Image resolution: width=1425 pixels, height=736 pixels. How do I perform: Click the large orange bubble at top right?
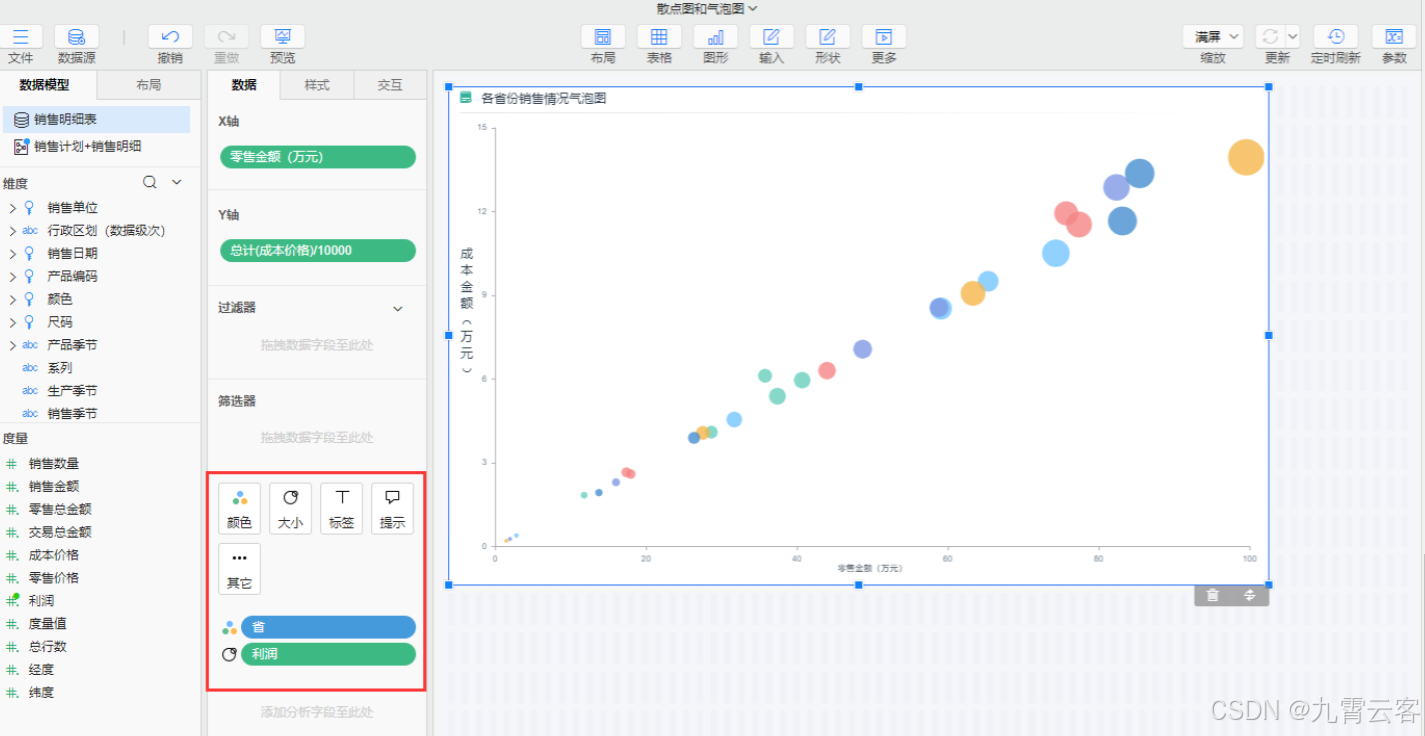click(x=1246, y=157)
